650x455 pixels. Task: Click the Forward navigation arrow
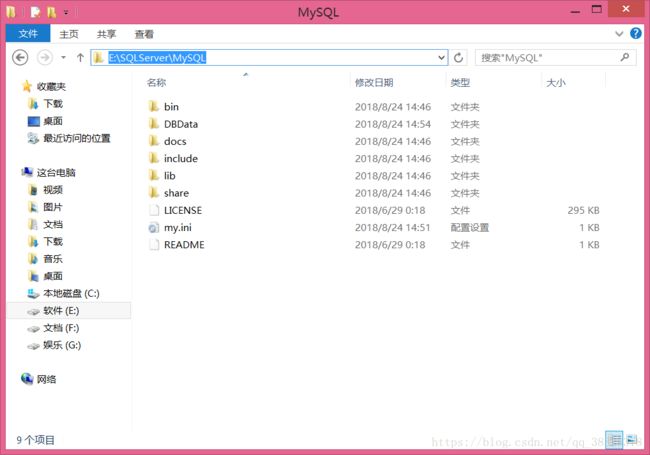tap(45, 58)
